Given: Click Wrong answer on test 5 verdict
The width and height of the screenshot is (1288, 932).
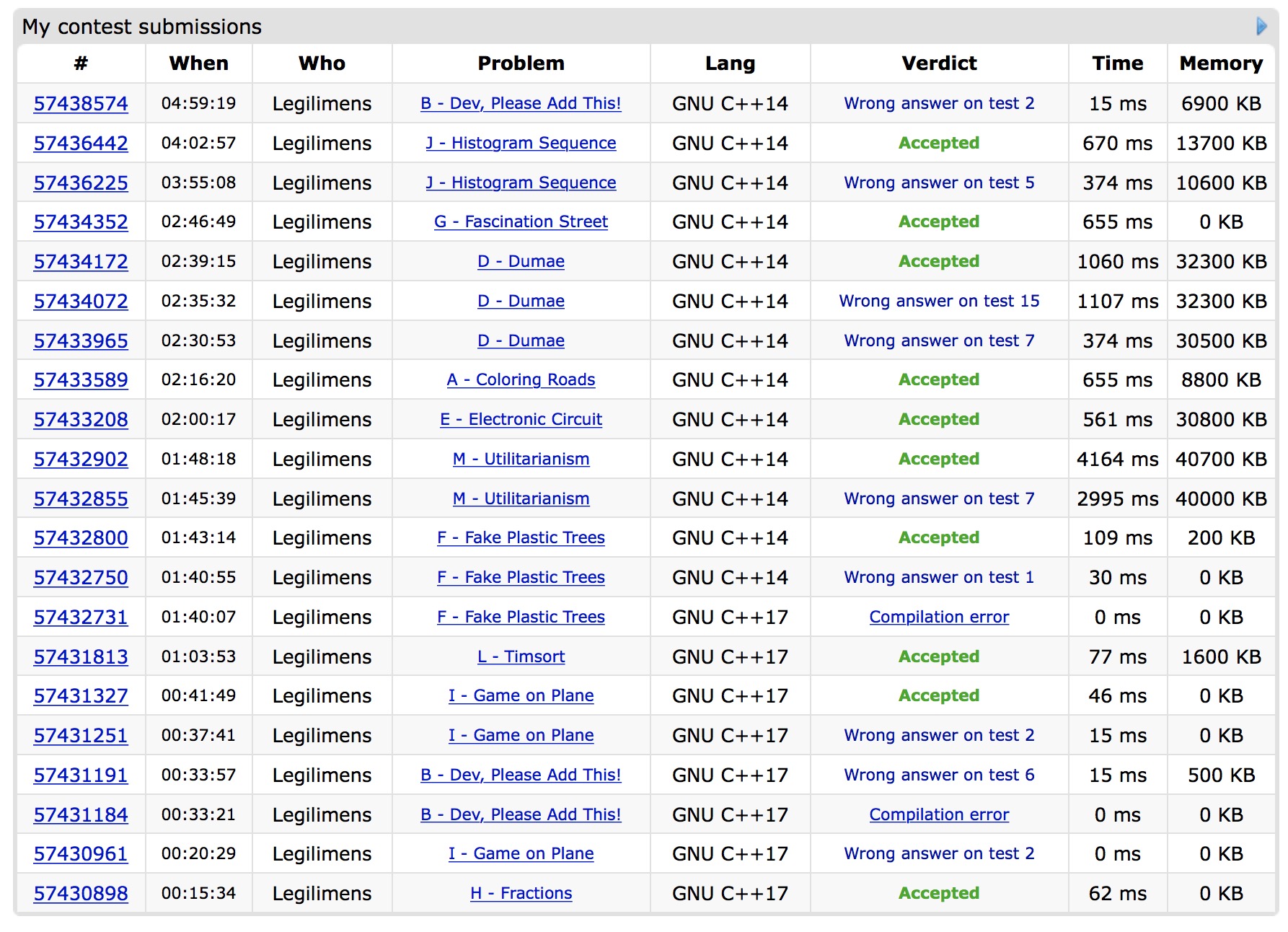Looking at the screenshot, I should (x=938, y=183).
